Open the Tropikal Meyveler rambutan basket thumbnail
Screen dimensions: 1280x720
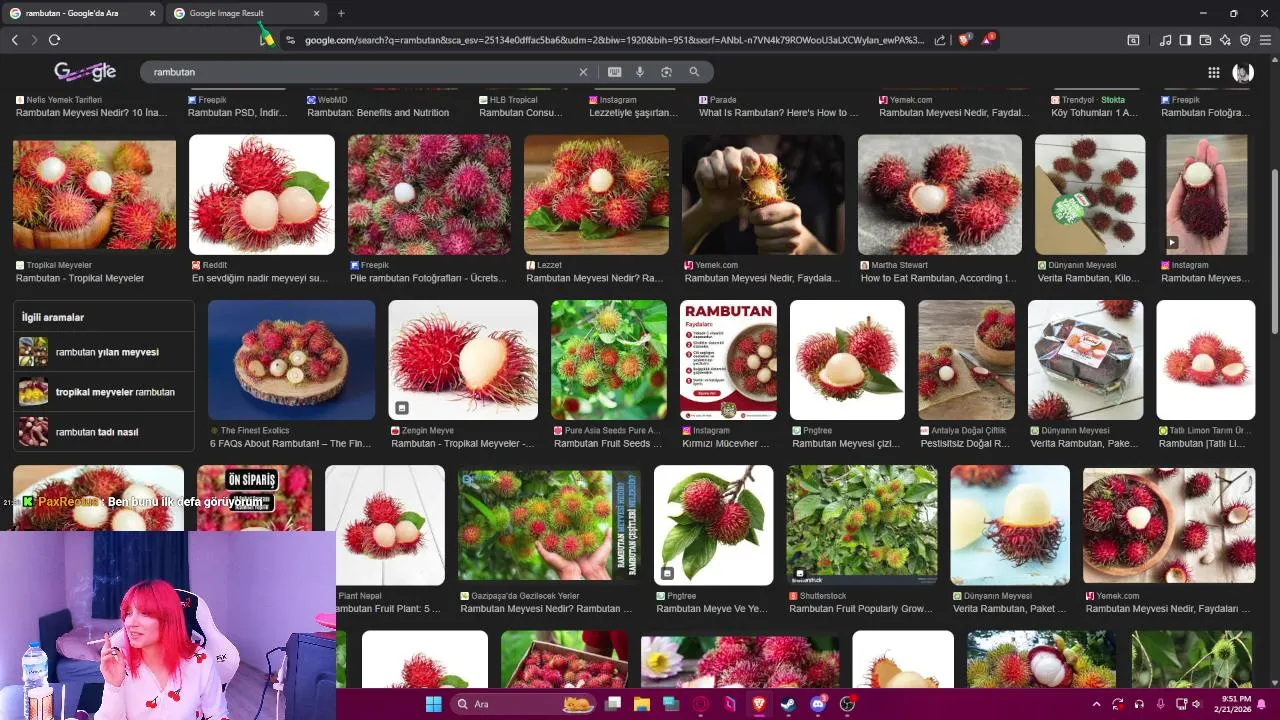tap(94, 194)
